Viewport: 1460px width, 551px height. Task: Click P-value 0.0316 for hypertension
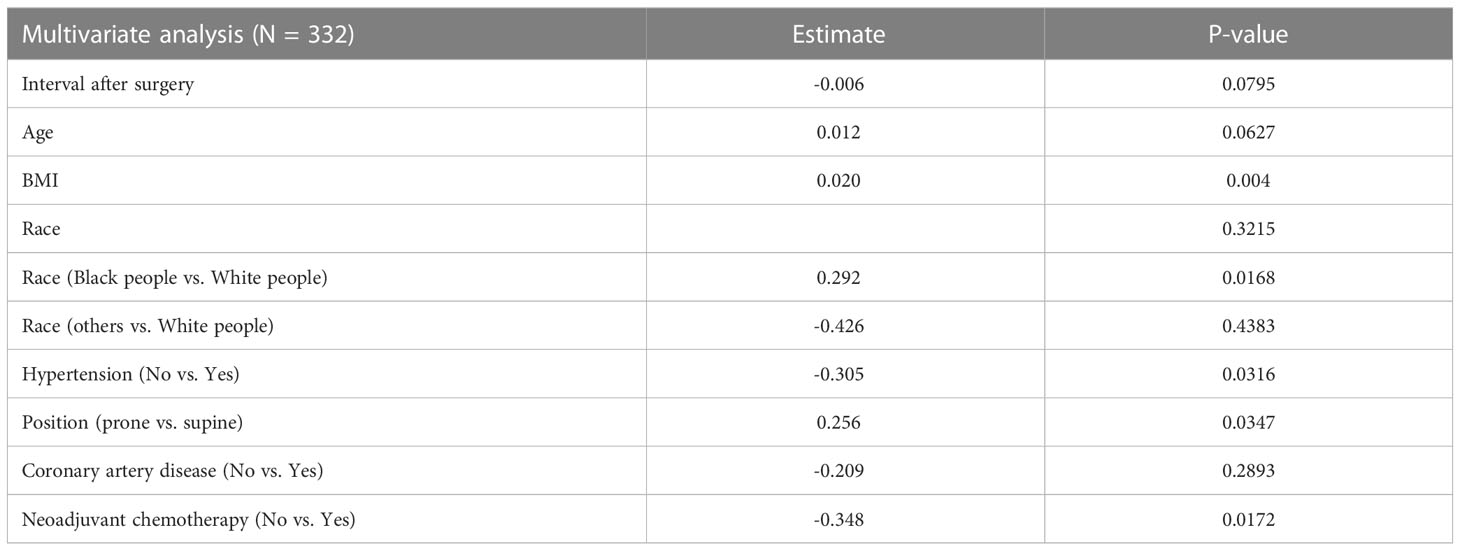click(x=1246, y=374)
